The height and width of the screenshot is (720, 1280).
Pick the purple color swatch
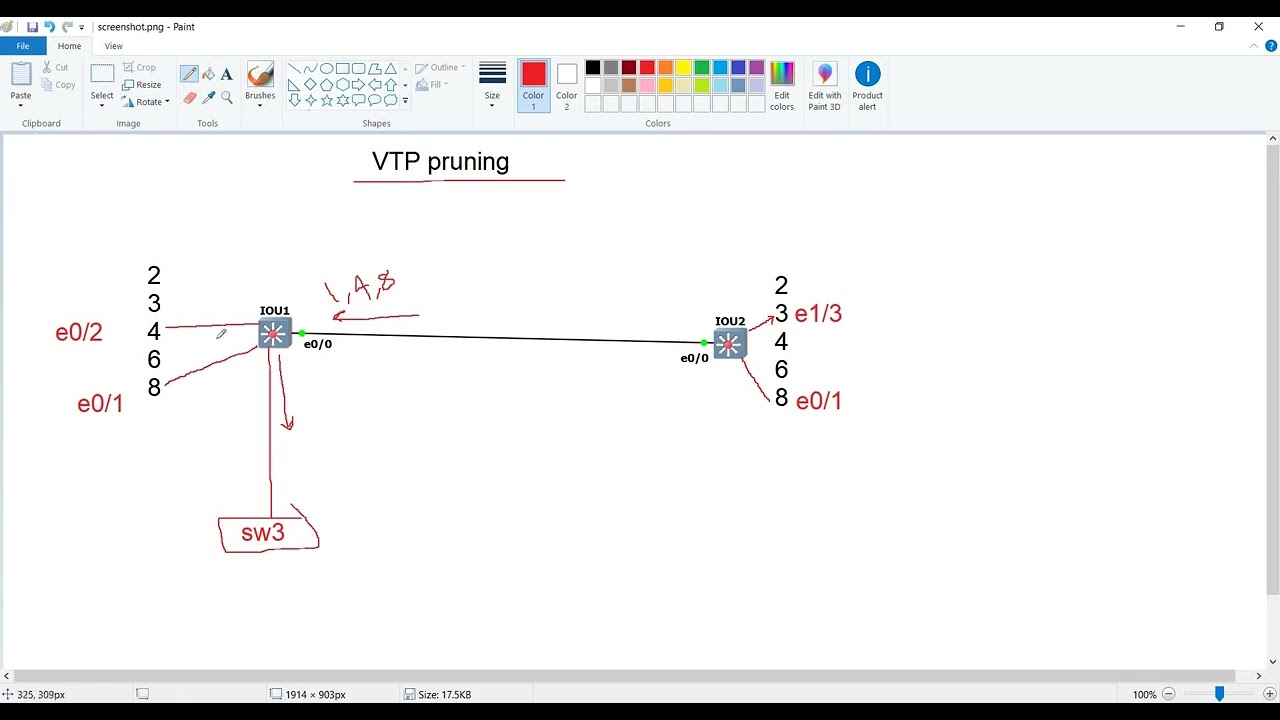pos(755,68)
